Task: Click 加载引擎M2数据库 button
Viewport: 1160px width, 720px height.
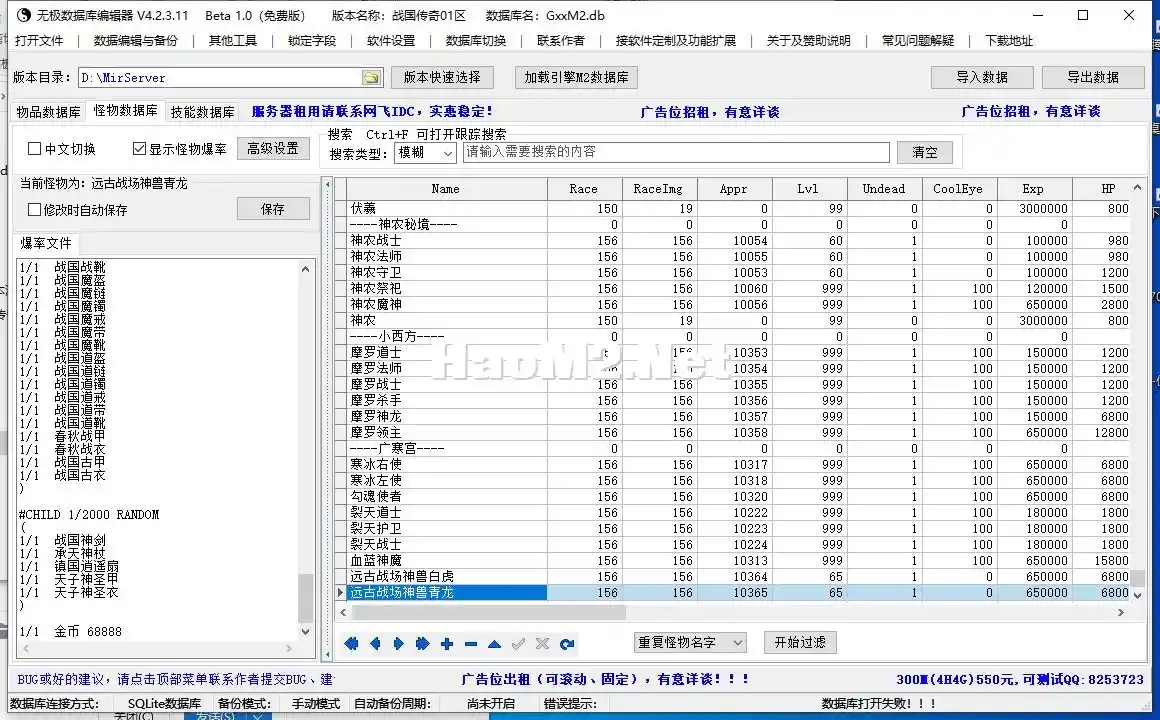Action: tap(576, 77)
